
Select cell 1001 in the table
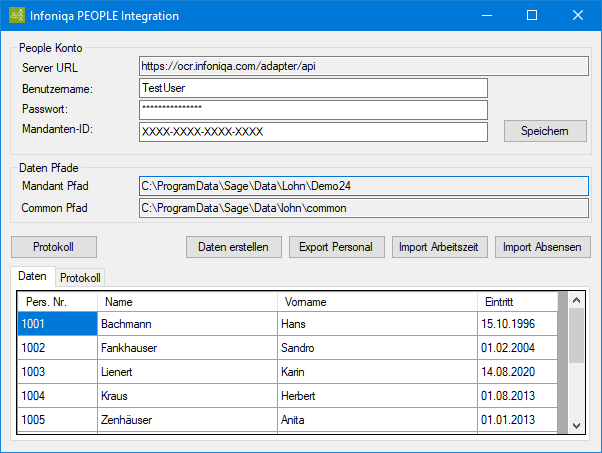[58, 324]
